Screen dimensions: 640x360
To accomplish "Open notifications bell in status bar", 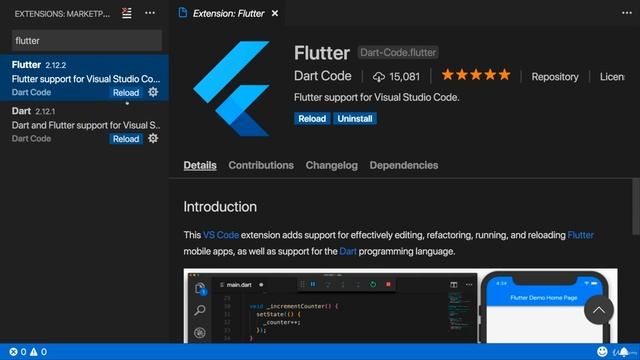I will point(624,352).
